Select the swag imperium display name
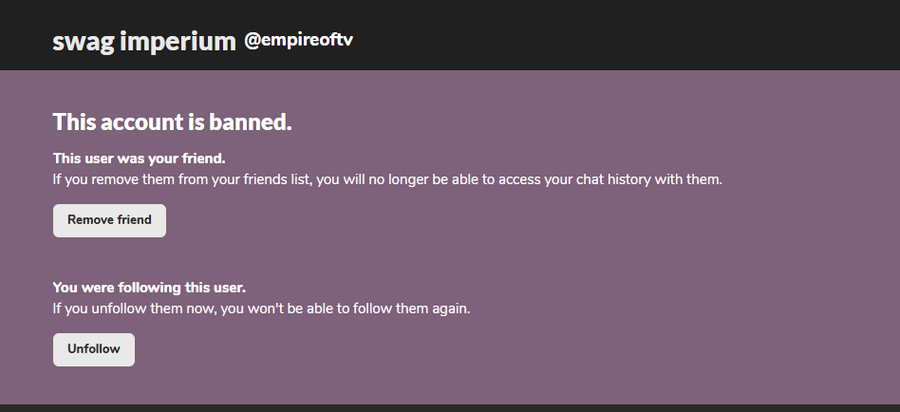 (x=144, y=42)
